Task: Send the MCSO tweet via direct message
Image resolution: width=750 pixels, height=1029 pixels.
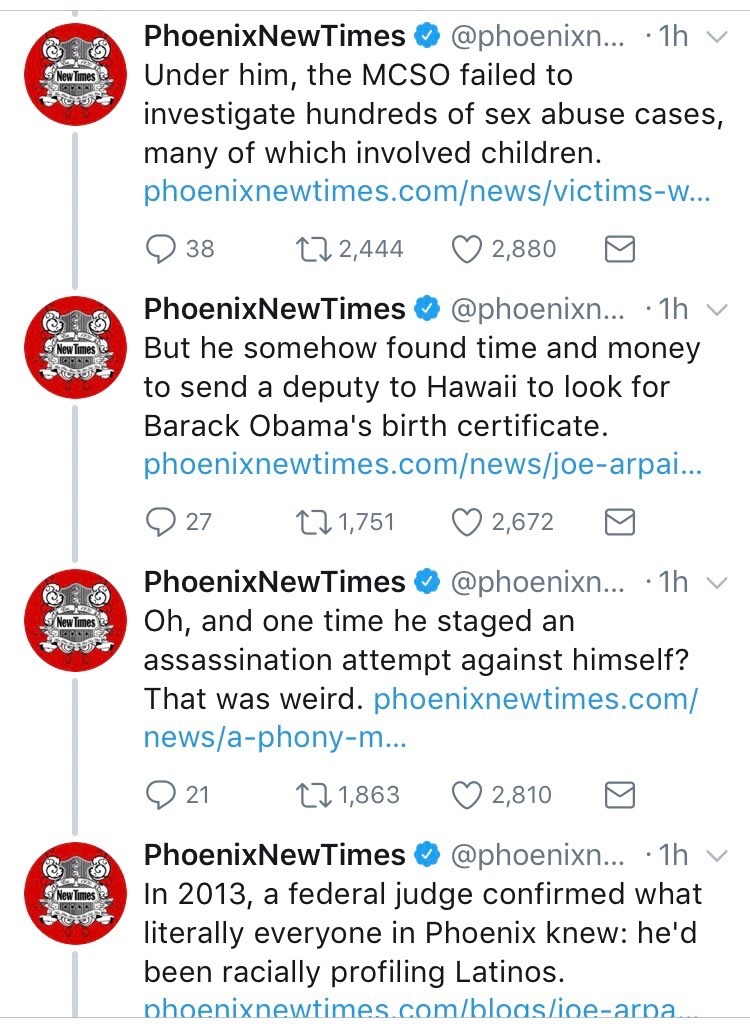Action: pyautogui.click(x=621, y=249)
